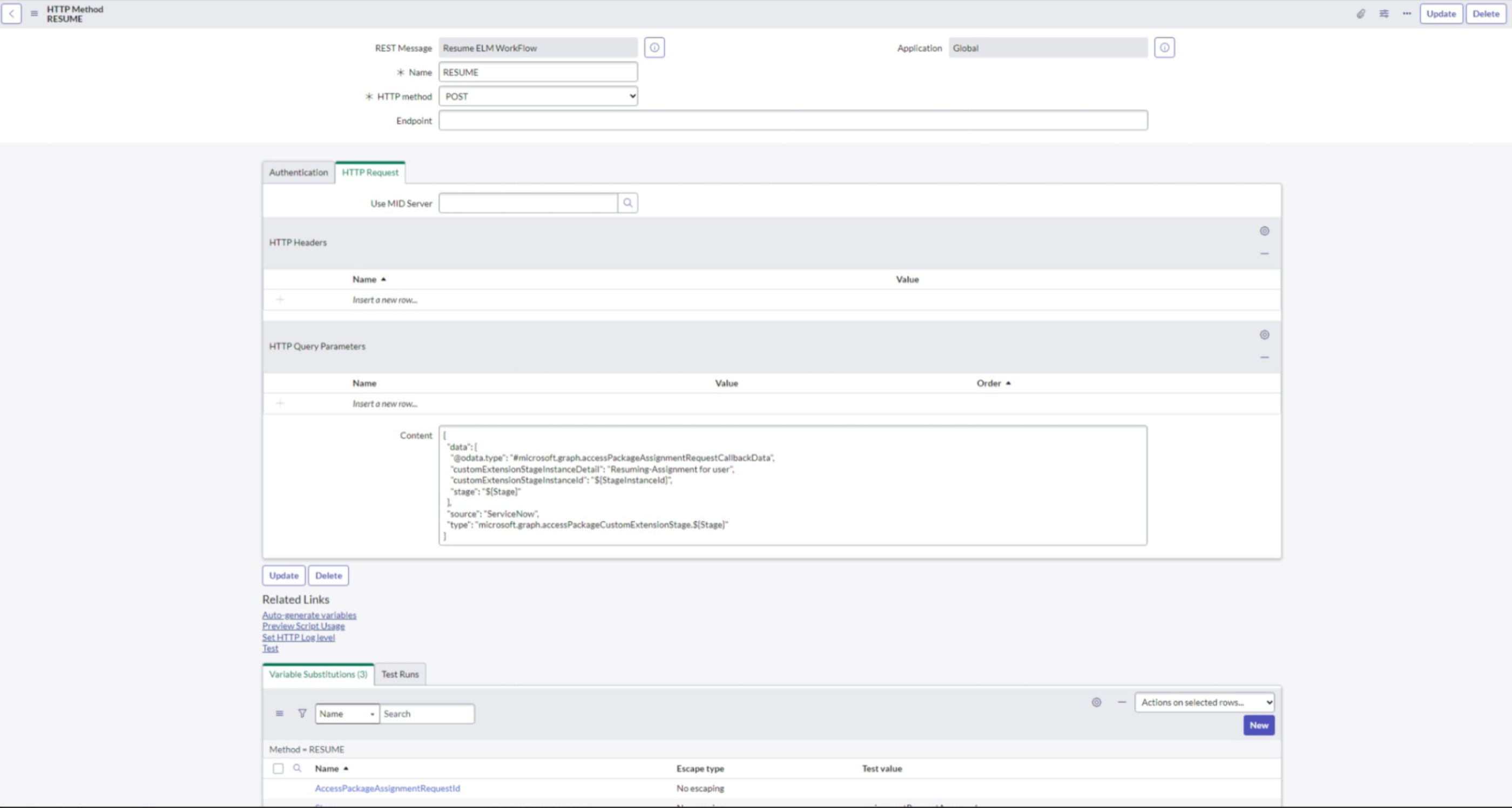Screen dimensions: 1512x808
Task: Click HTTP Headers 'Insert a new row...'
Action: (x=385, y=300)
